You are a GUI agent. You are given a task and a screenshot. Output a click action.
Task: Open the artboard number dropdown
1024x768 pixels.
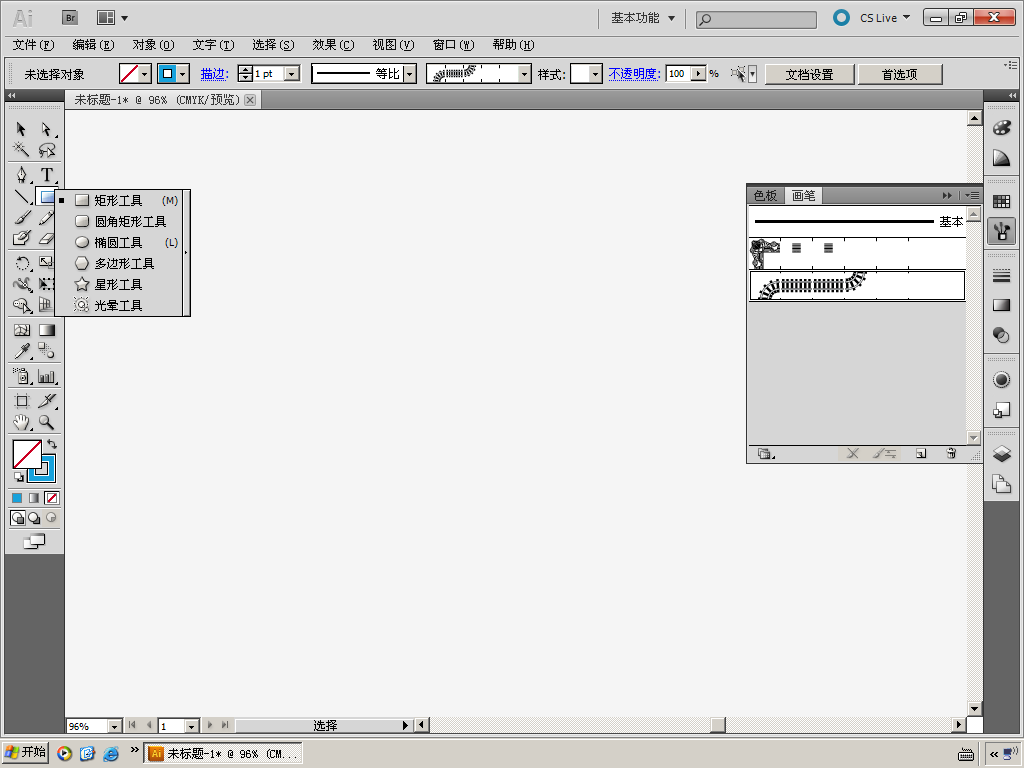click(x=191, y=726)
